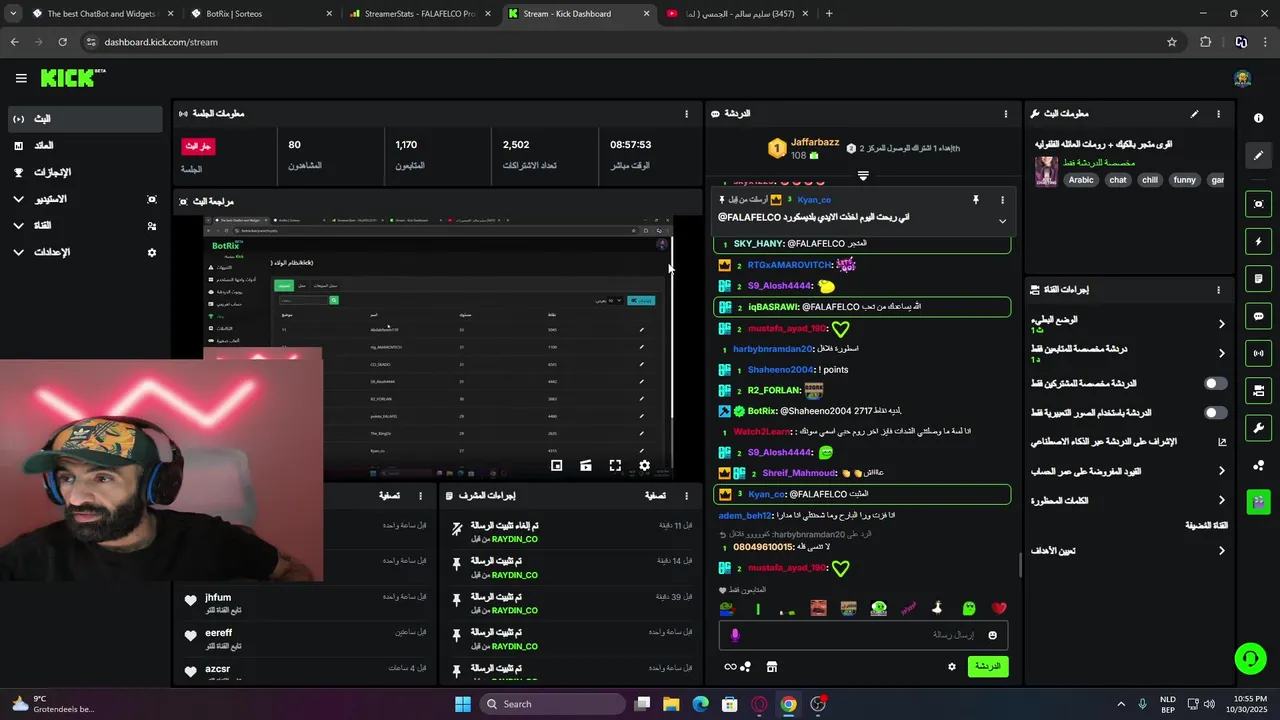Expand the account age restrictions chevron
This screenshot has width=1280, height=720.
pyautogui.click(x=1221, y=471)
